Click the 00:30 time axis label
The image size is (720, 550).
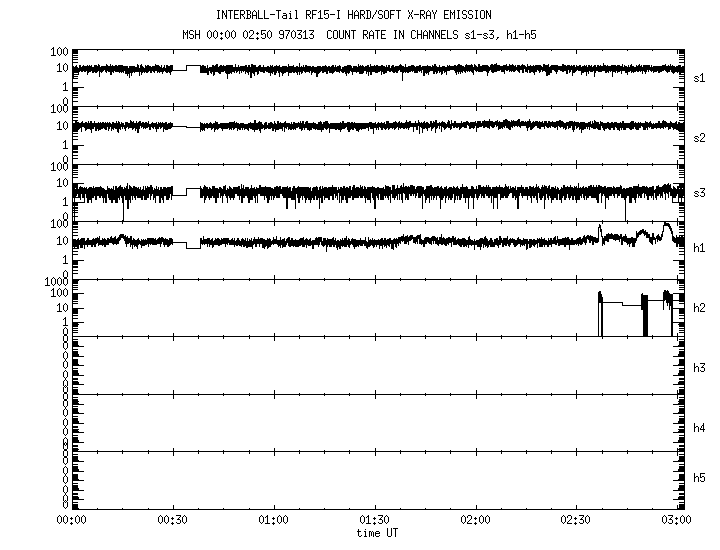173,520
